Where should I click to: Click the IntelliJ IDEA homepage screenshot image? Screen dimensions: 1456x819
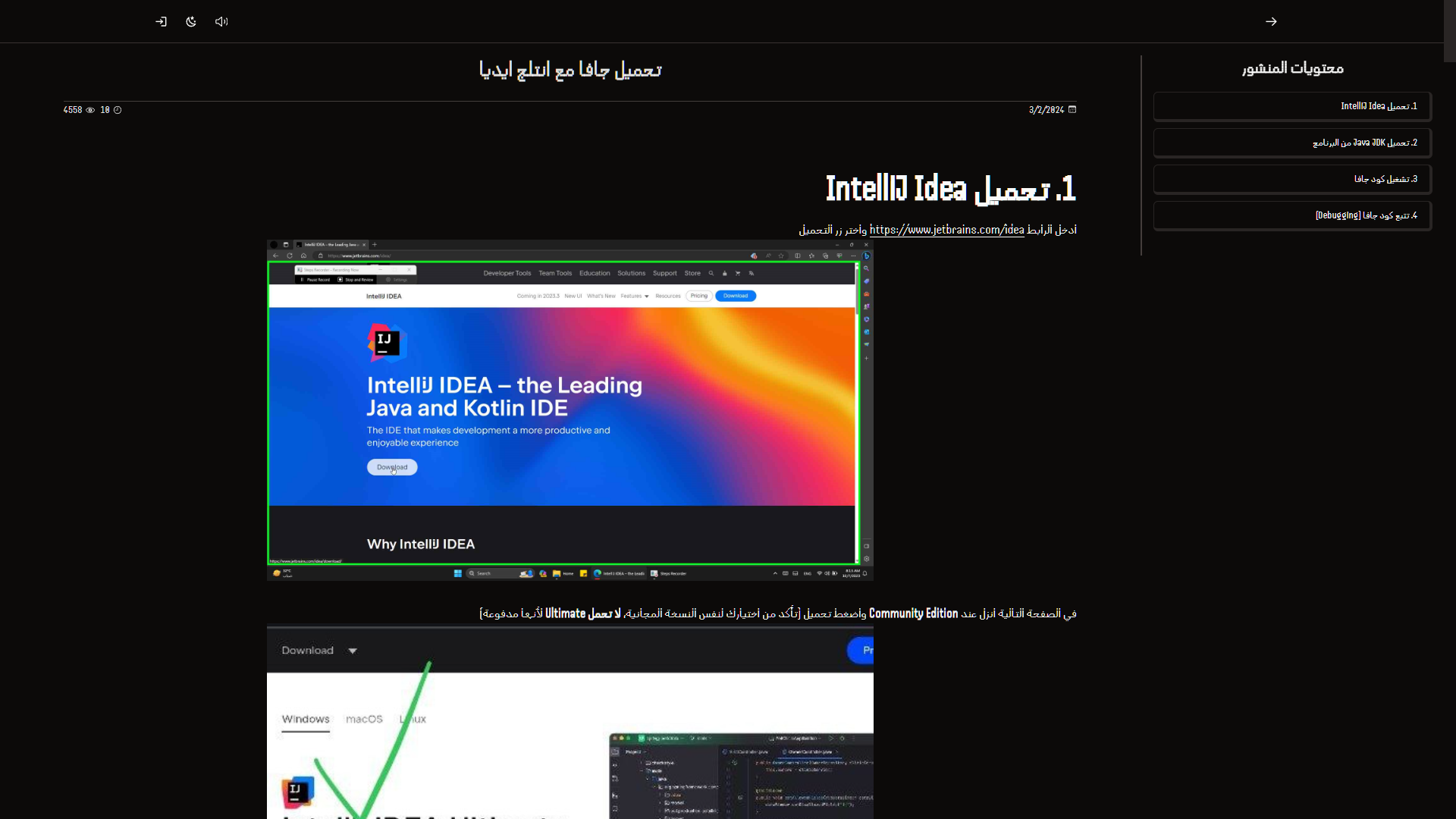tap(570, 410)
